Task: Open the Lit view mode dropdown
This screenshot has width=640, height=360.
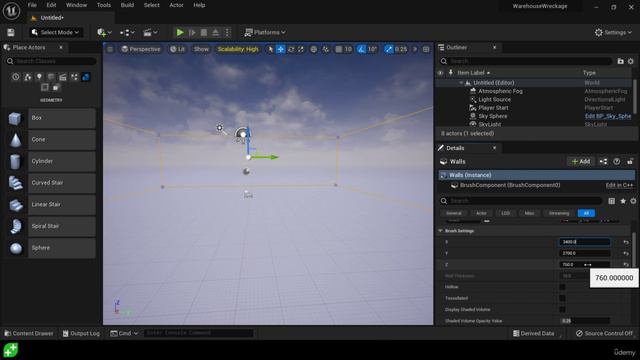Action: [178, 49]
